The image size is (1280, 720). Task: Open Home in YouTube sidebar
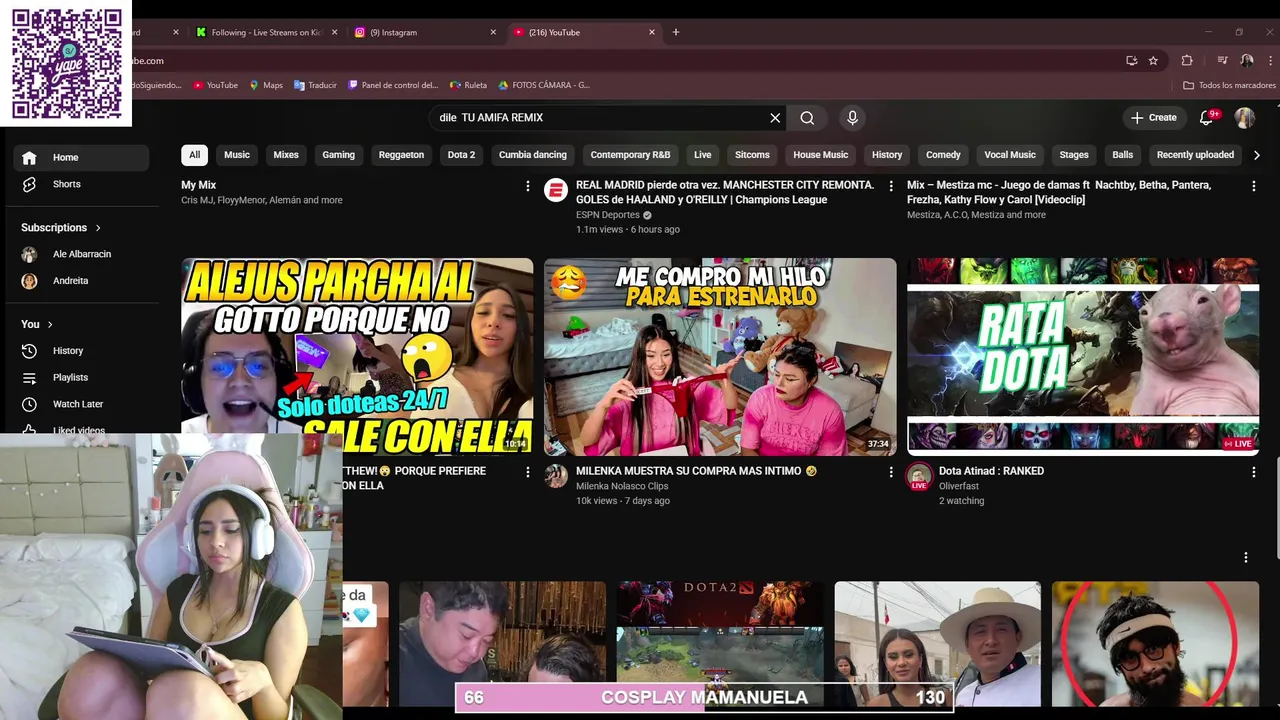[80, 157]
